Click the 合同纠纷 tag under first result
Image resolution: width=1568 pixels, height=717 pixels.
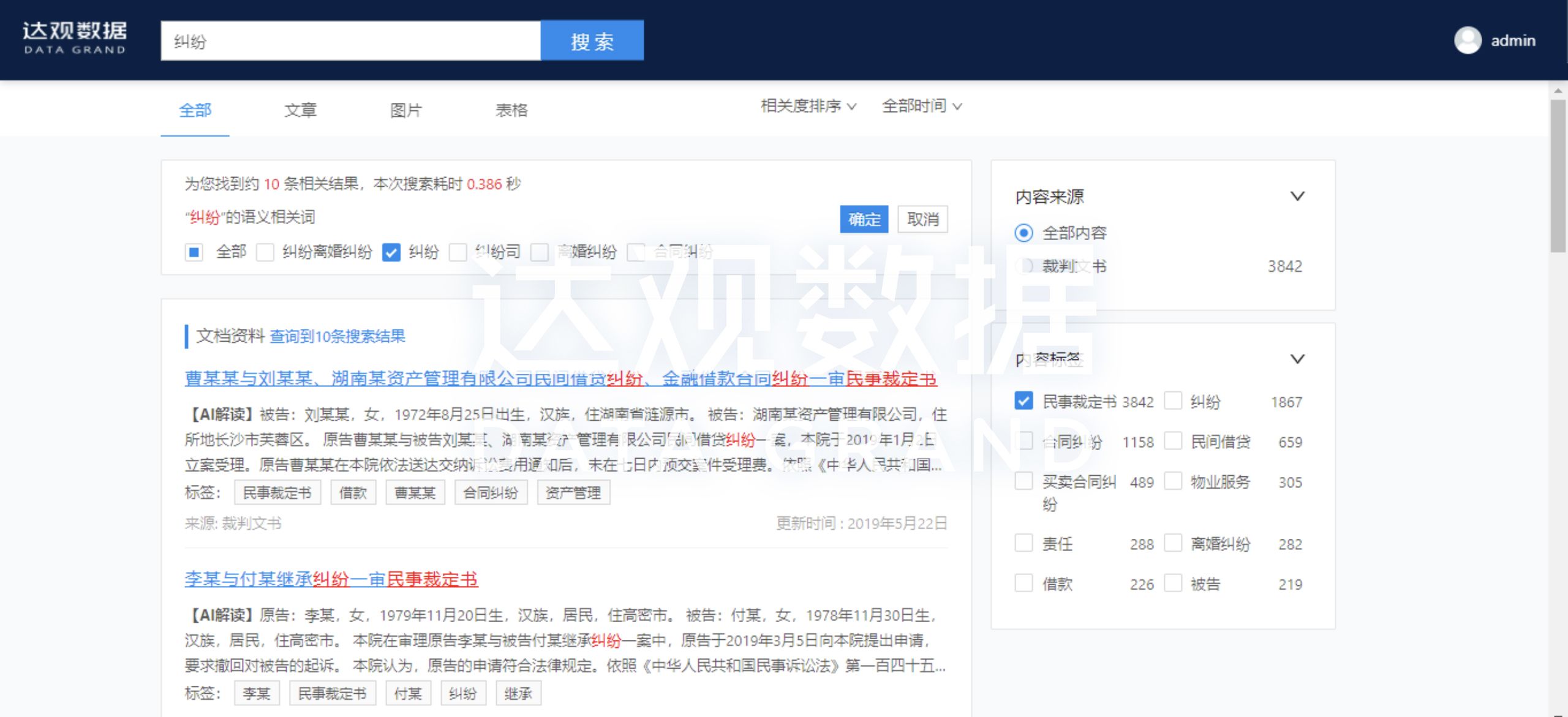coord(491,493)
